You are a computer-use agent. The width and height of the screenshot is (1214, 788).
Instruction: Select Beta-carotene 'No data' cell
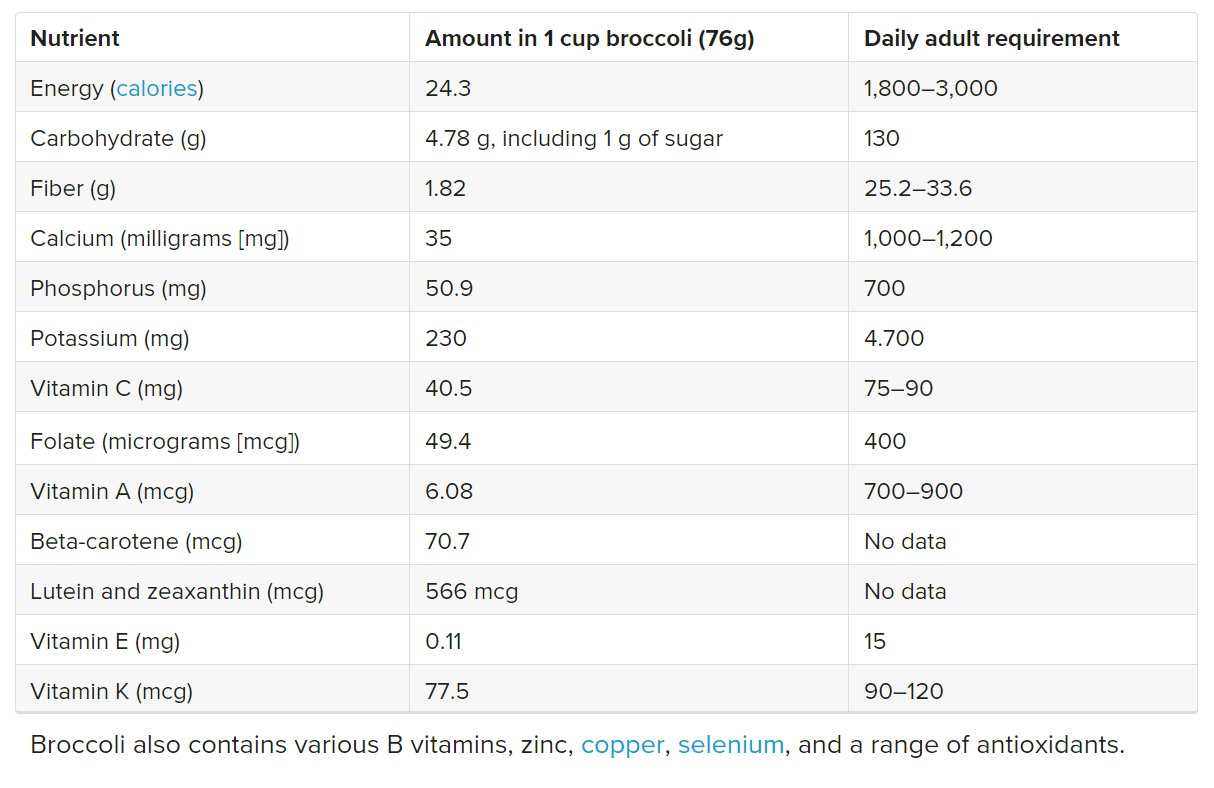coord(905,541)
